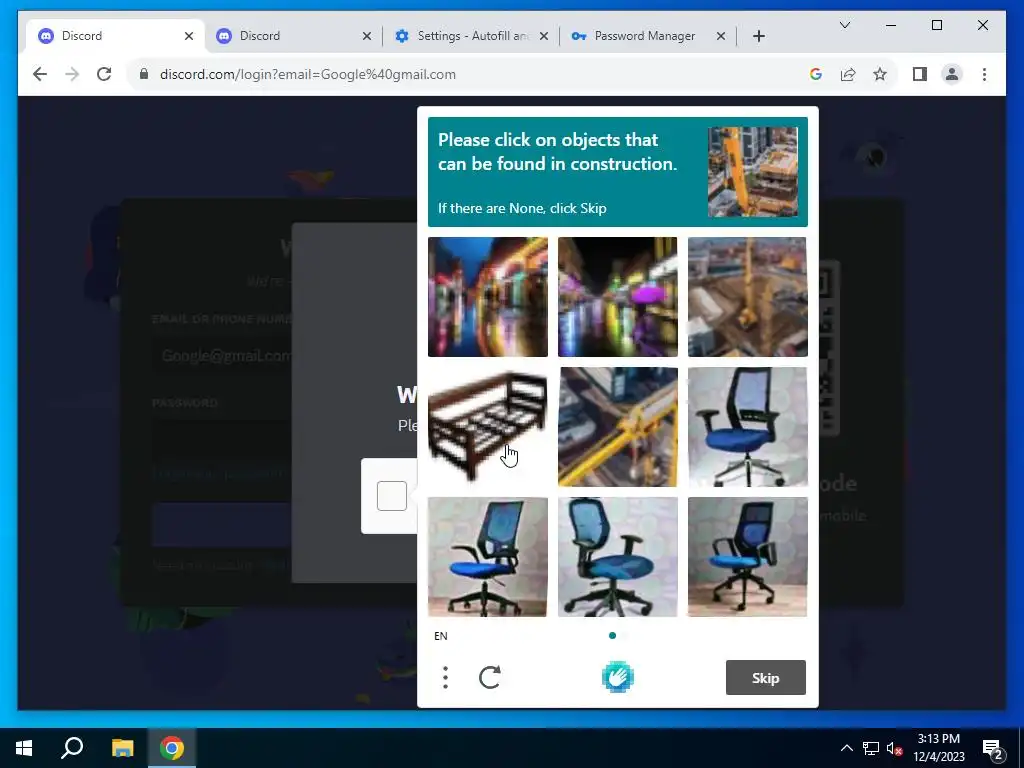This screenshot has width=1024, height=768.
Task: Select the neon street reflection image
Action: pos(488,296)
